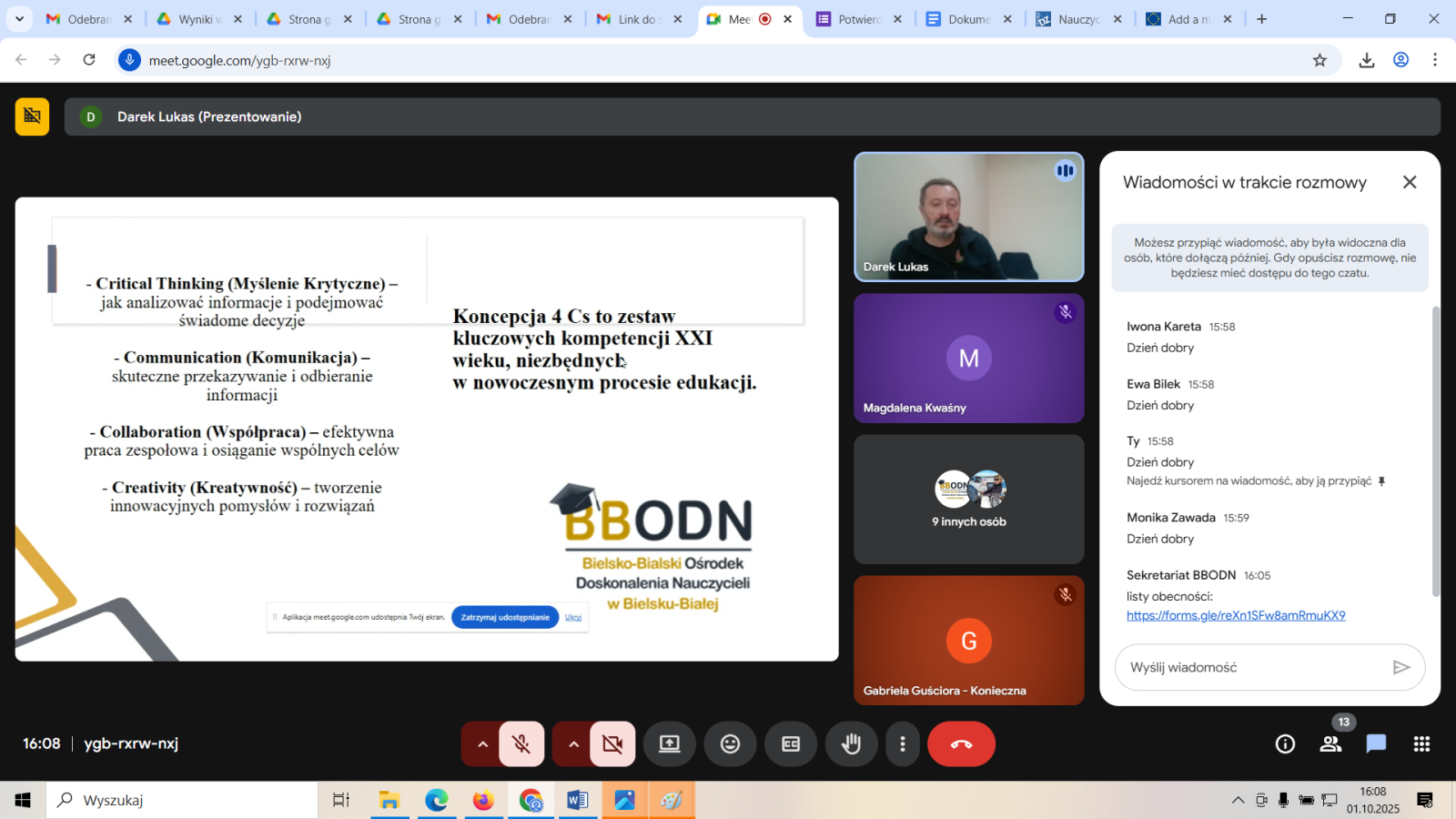Viewport: 1456px width, 819px height.
Task: Open meeting details info icon
Action: (1285, 744)
